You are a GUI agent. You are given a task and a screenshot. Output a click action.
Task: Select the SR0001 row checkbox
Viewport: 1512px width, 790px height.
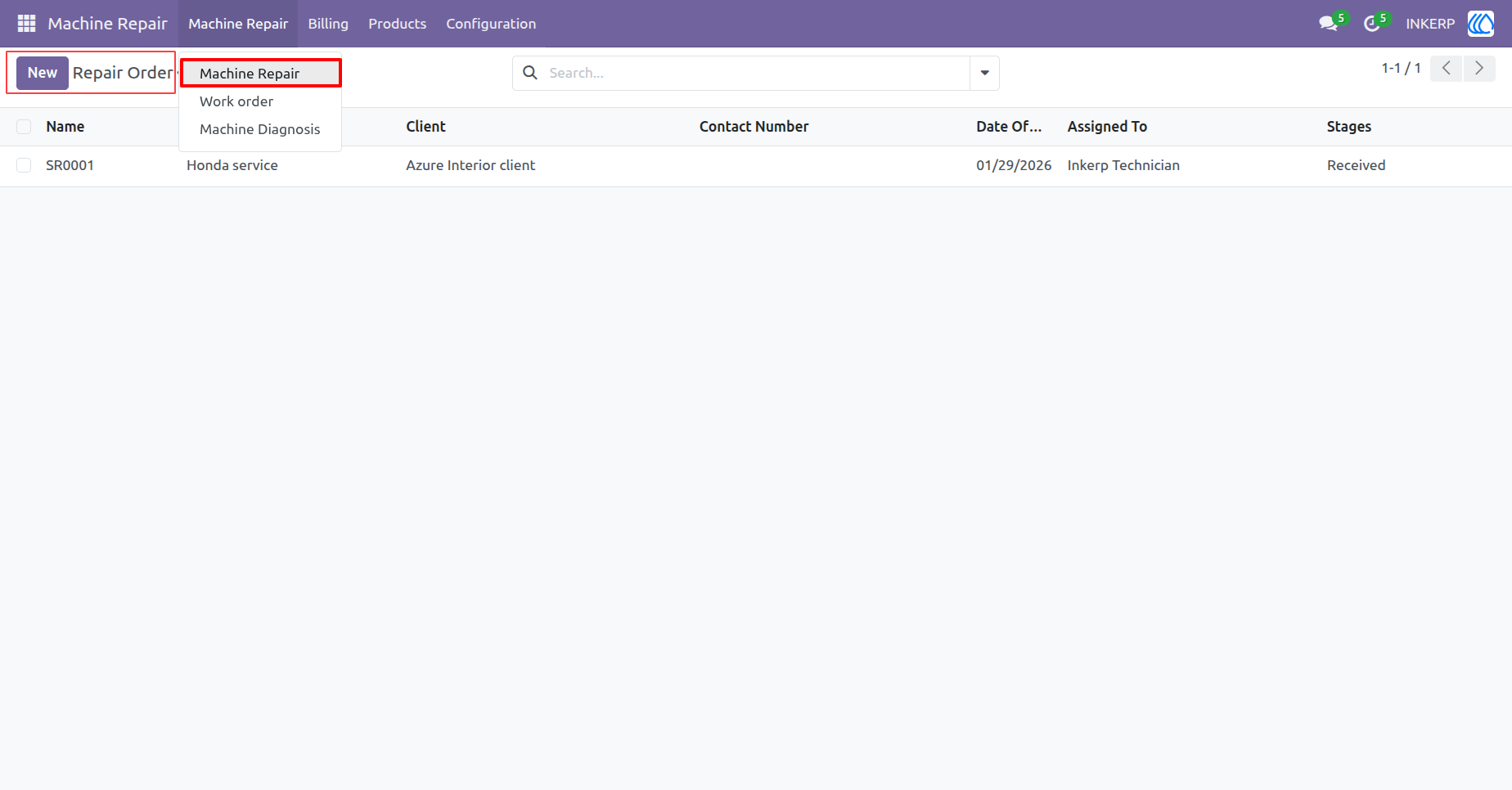click(x=24, y=165)
